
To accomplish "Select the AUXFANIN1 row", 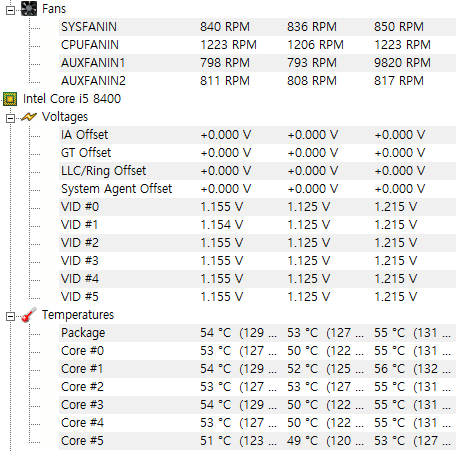I will click(257, 63).
